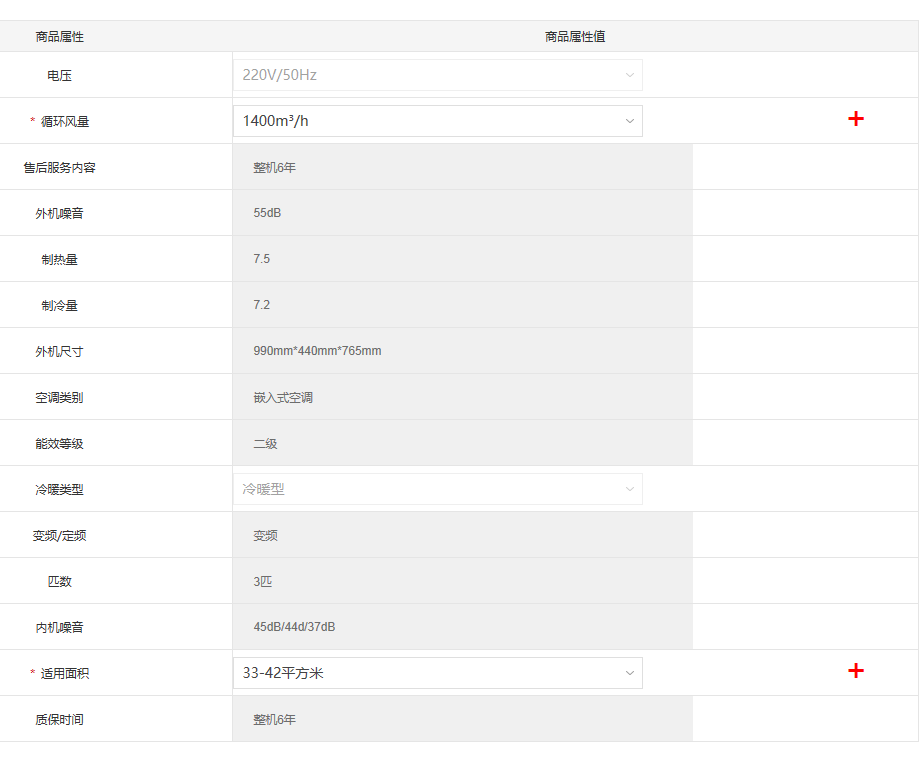
Task: Click chevron arrow of 适用面积 select
Action: (630, 673)
